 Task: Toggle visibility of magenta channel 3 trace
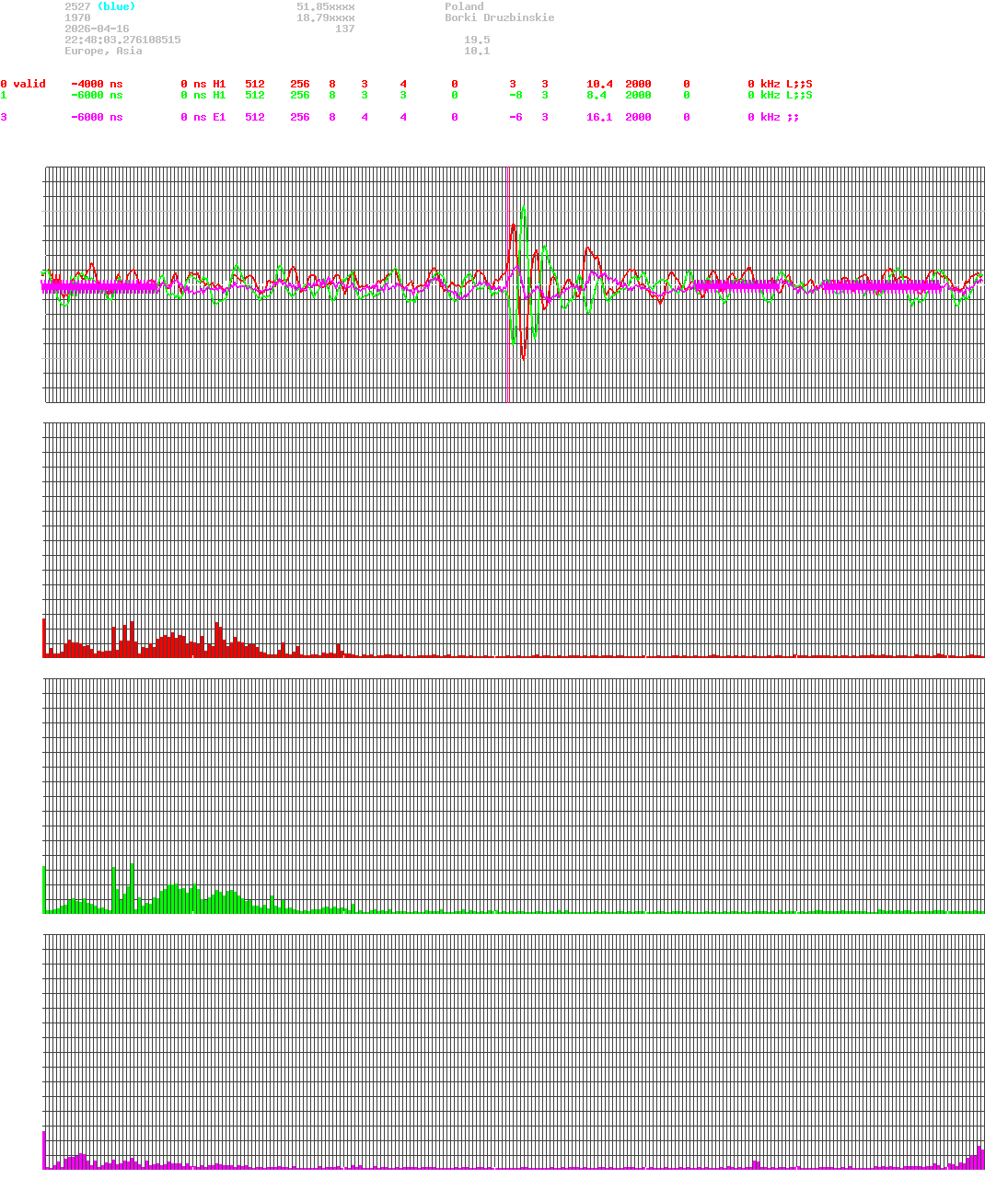pos(4,117)
